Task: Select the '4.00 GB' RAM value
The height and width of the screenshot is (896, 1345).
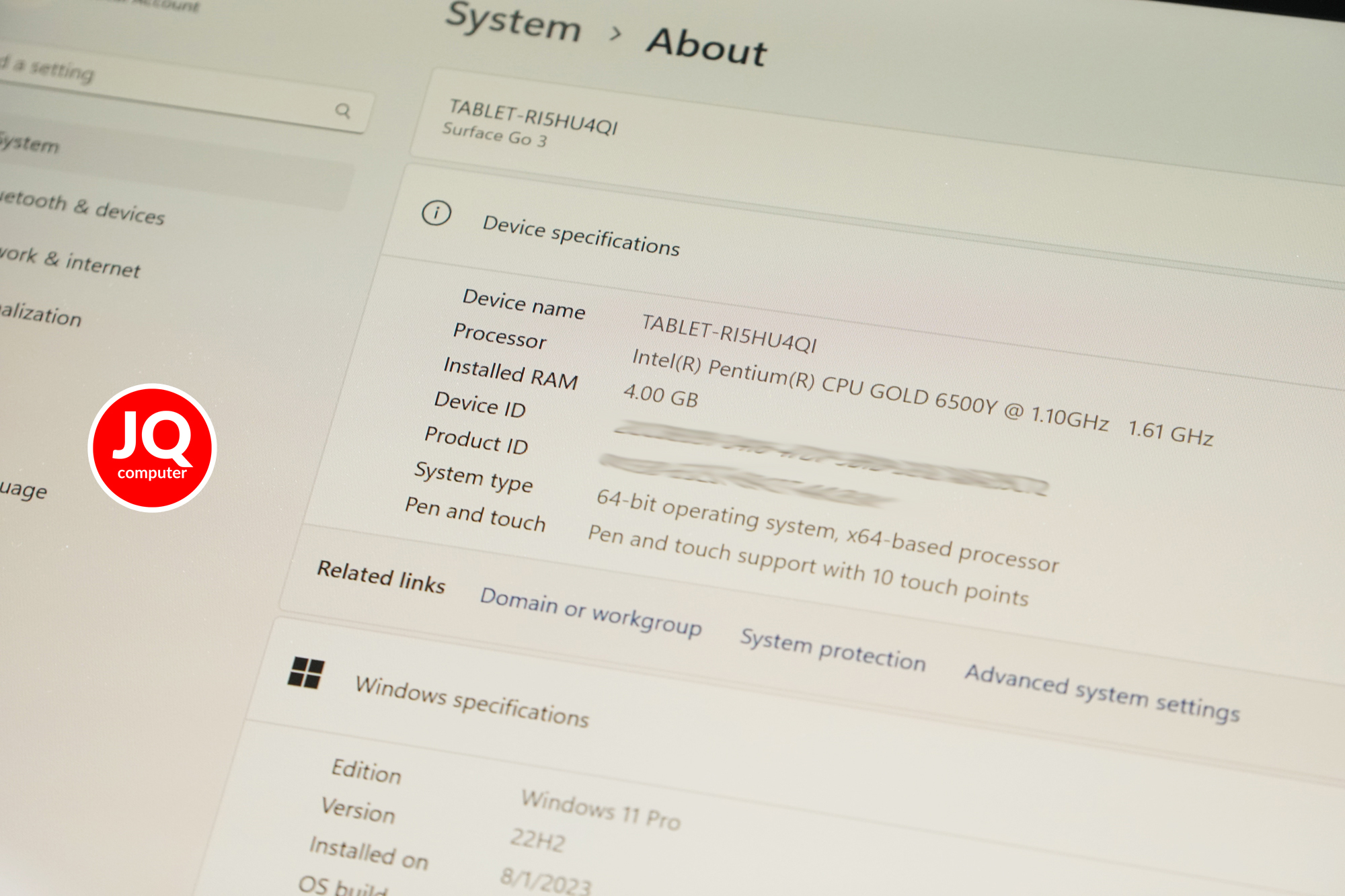Action: 660,395
